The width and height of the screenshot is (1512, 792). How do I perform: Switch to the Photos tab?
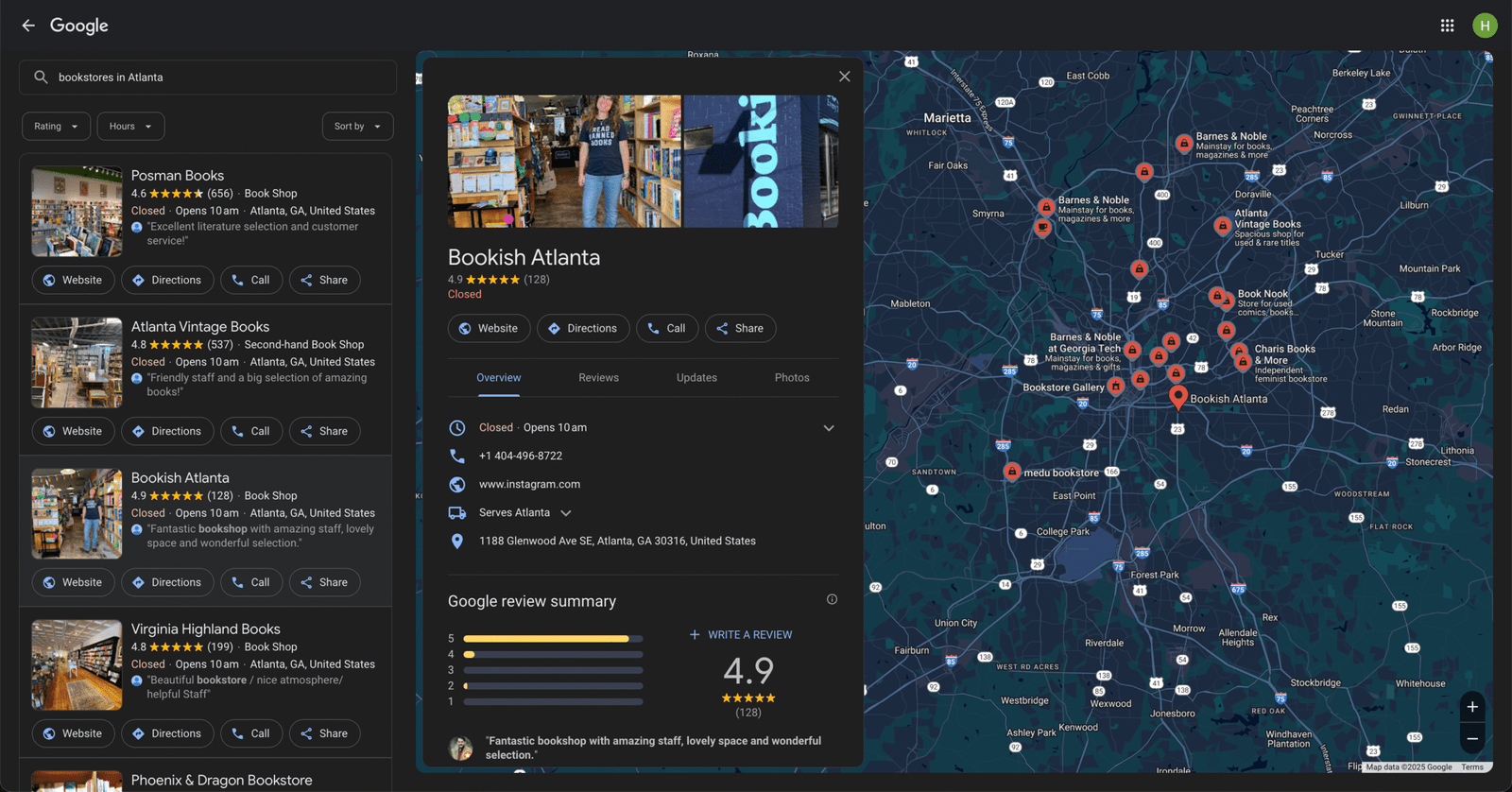coord(792,378)
